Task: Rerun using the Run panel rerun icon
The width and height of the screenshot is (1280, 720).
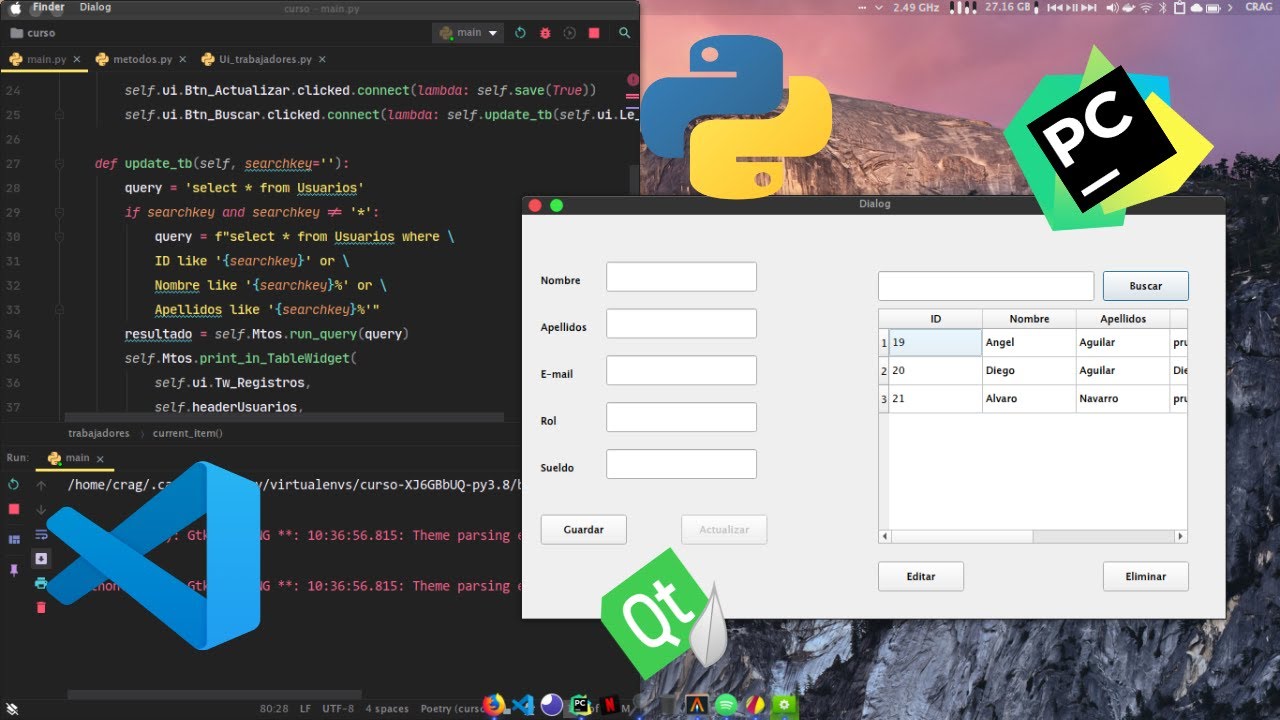Action: 14,484
